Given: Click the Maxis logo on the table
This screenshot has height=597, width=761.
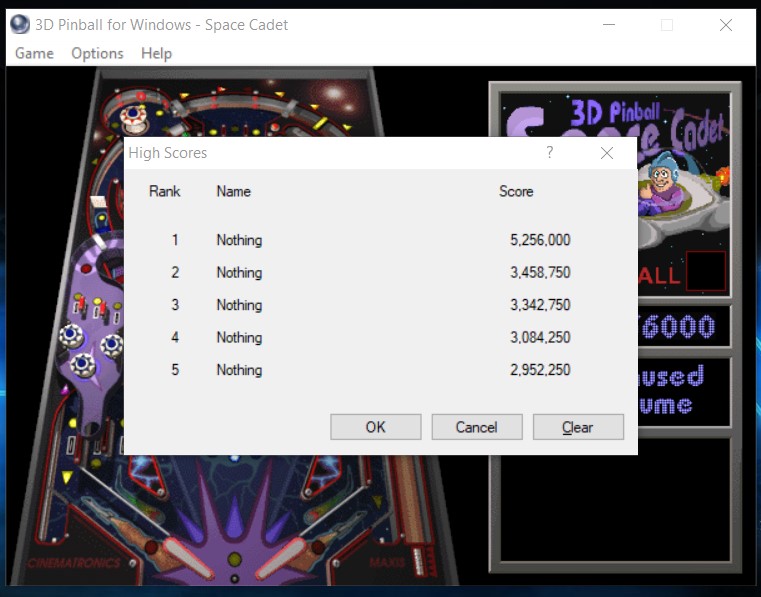Looking at the screenshot, I should (x=386, y=564).
